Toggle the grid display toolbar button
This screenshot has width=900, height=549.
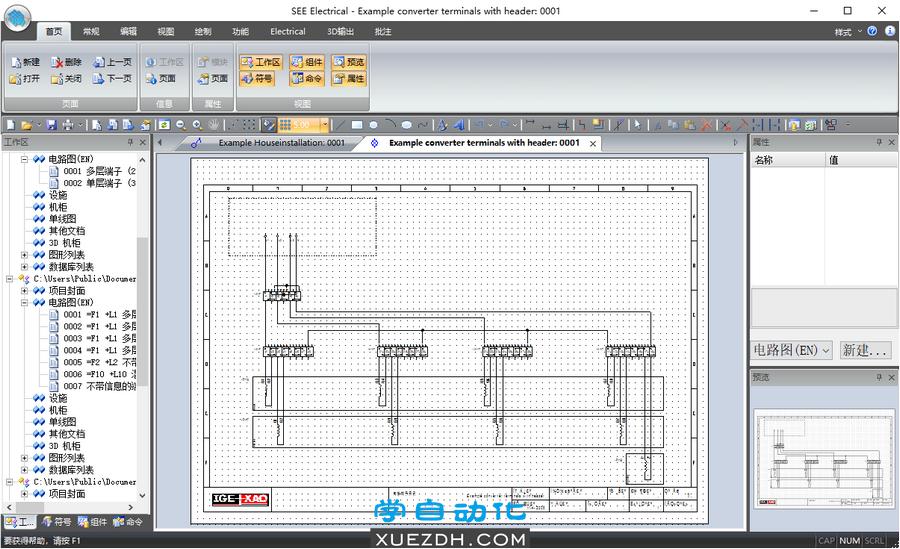point(285,125)
